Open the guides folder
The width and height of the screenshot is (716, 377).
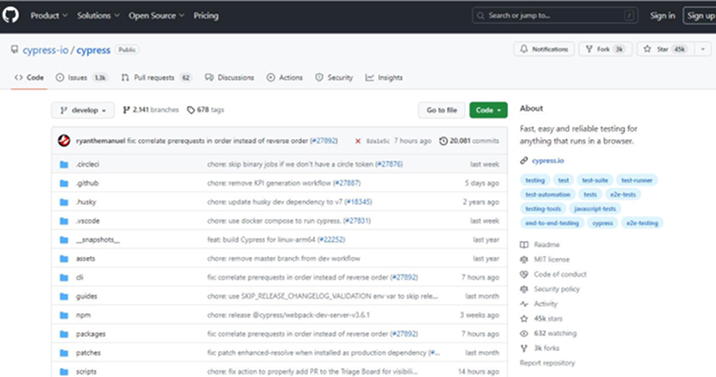coord(86,296)
